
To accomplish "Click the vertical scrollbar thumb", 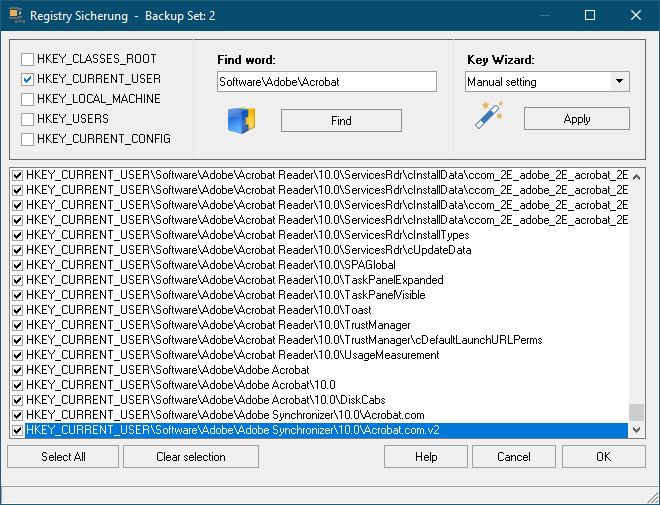I will click(x=636, y=412).
